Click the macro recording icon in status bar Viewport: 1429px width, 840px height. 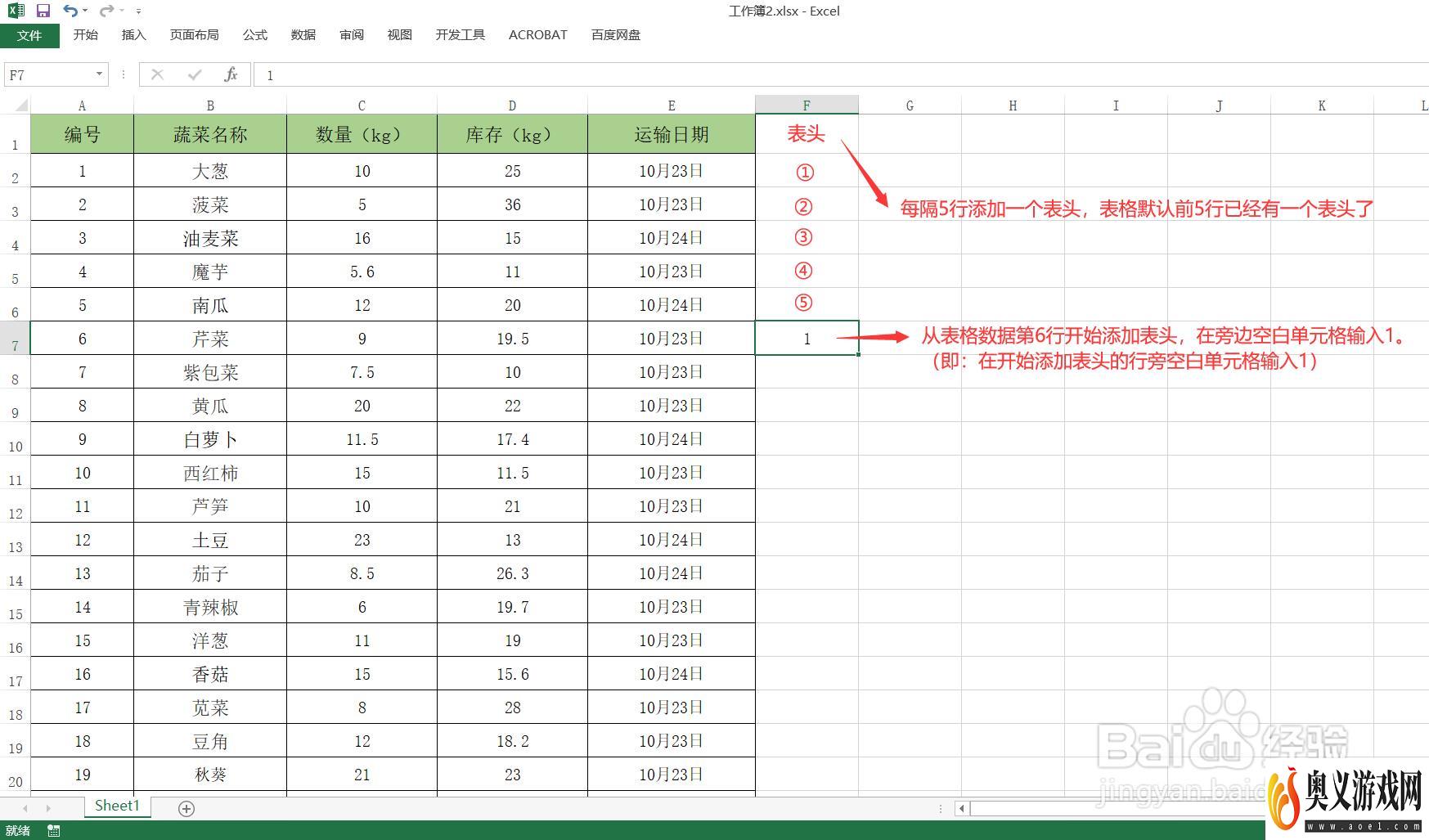[x=54, y=831]
